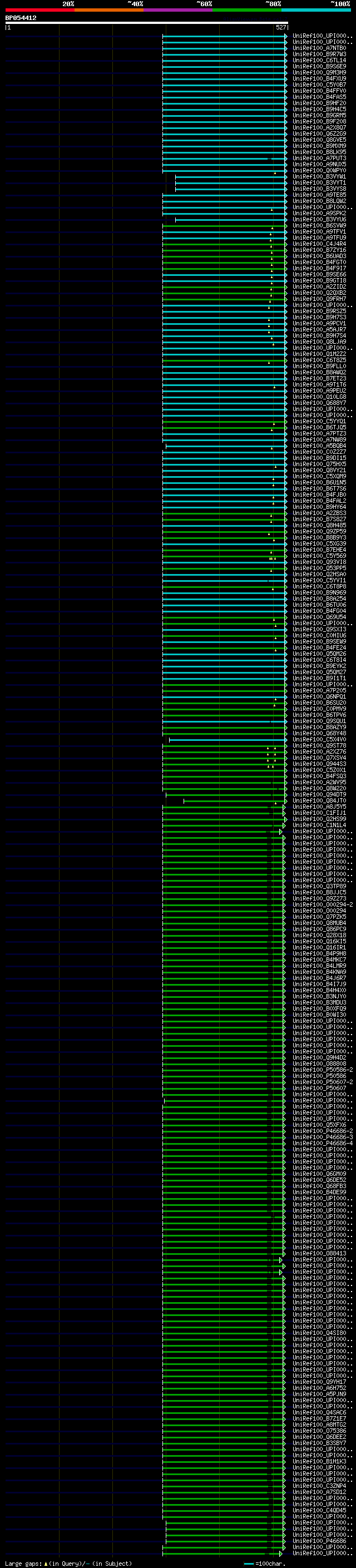This screenshot has width=356, height=1568.
Task: Open the UniRef100_Q3TP89 hit
Action: click(319, 886)
